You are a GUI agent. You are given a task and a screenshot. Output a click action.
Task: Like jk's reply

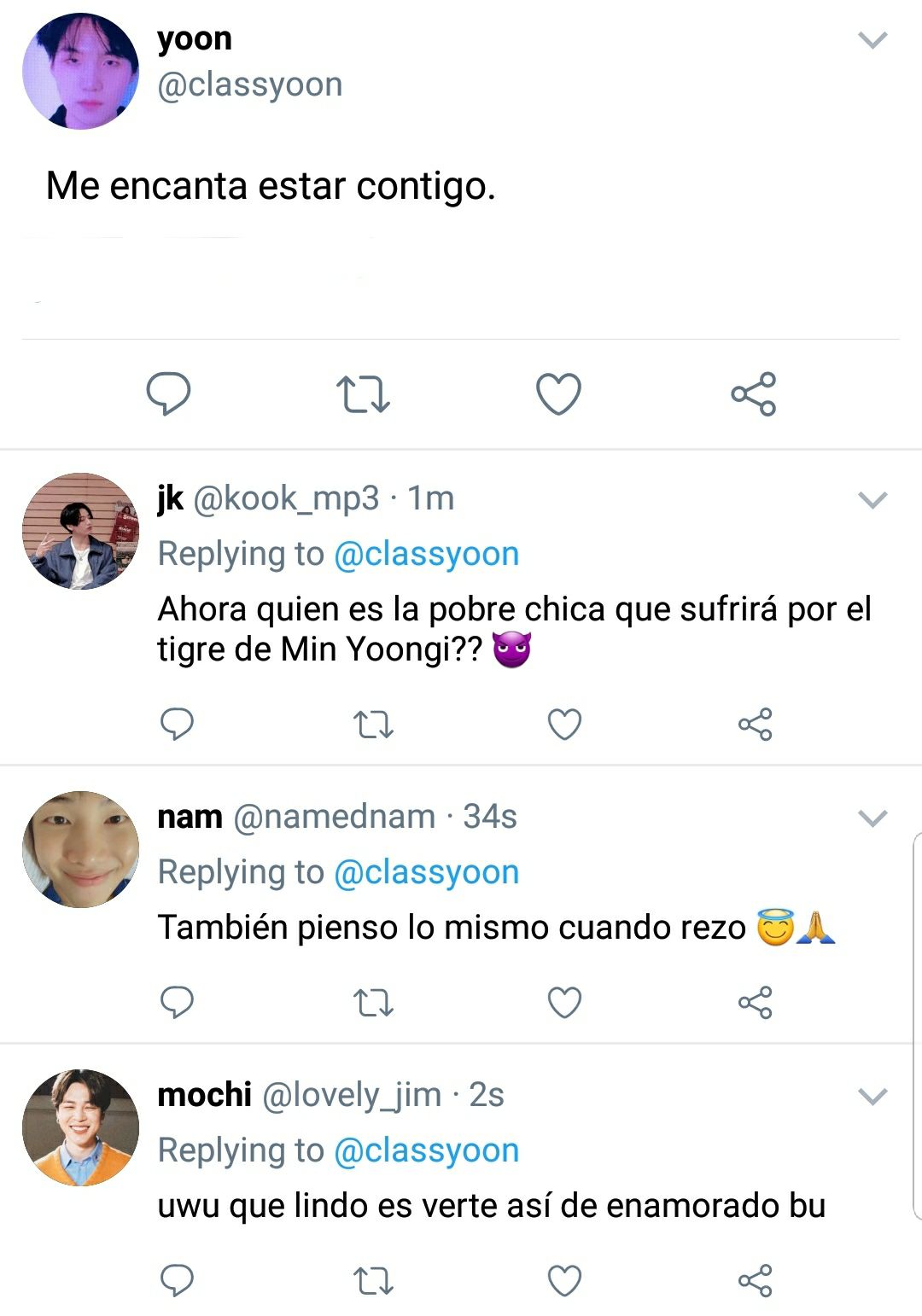[x=564, y=724]
